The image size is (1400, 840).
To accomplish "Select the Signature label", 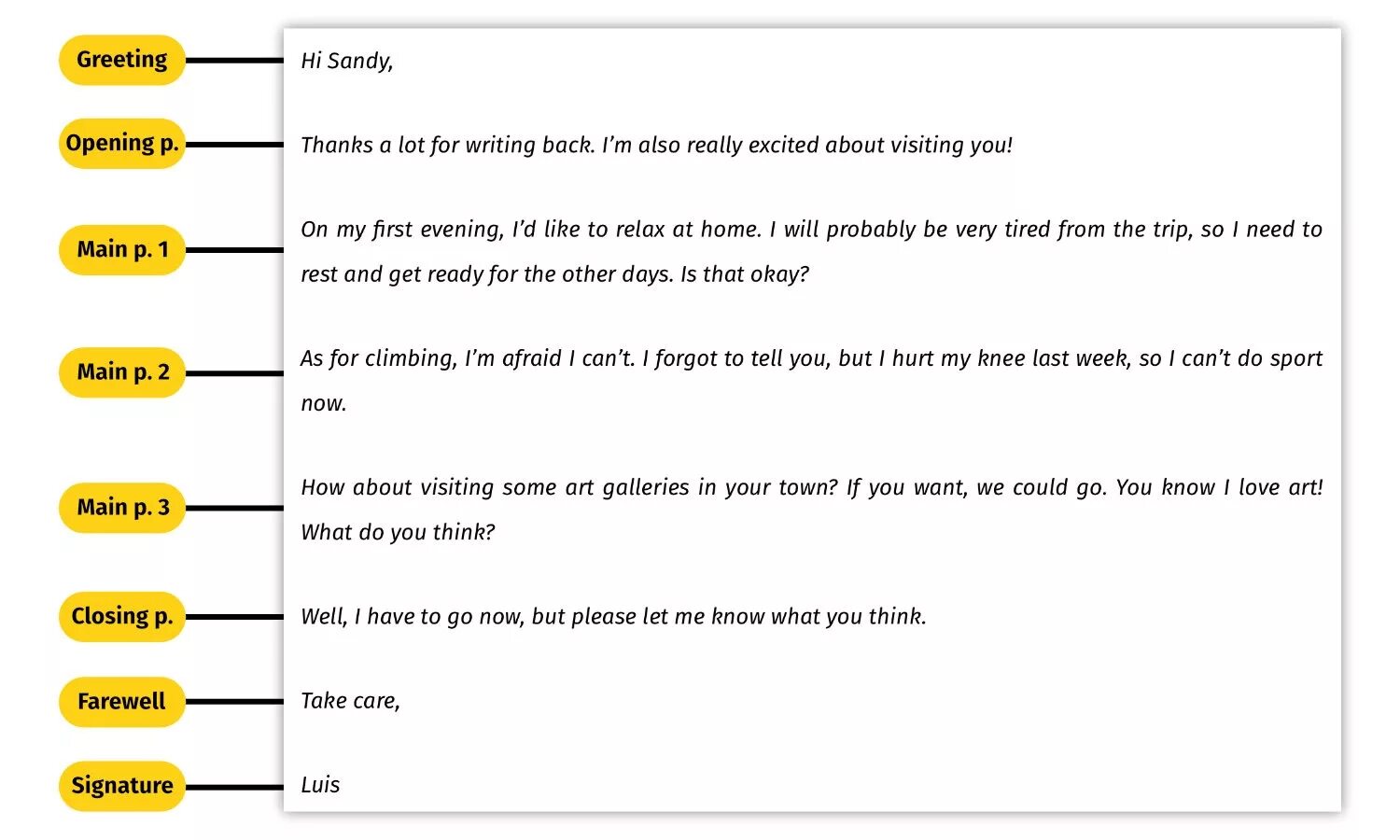I will point(121,786).
